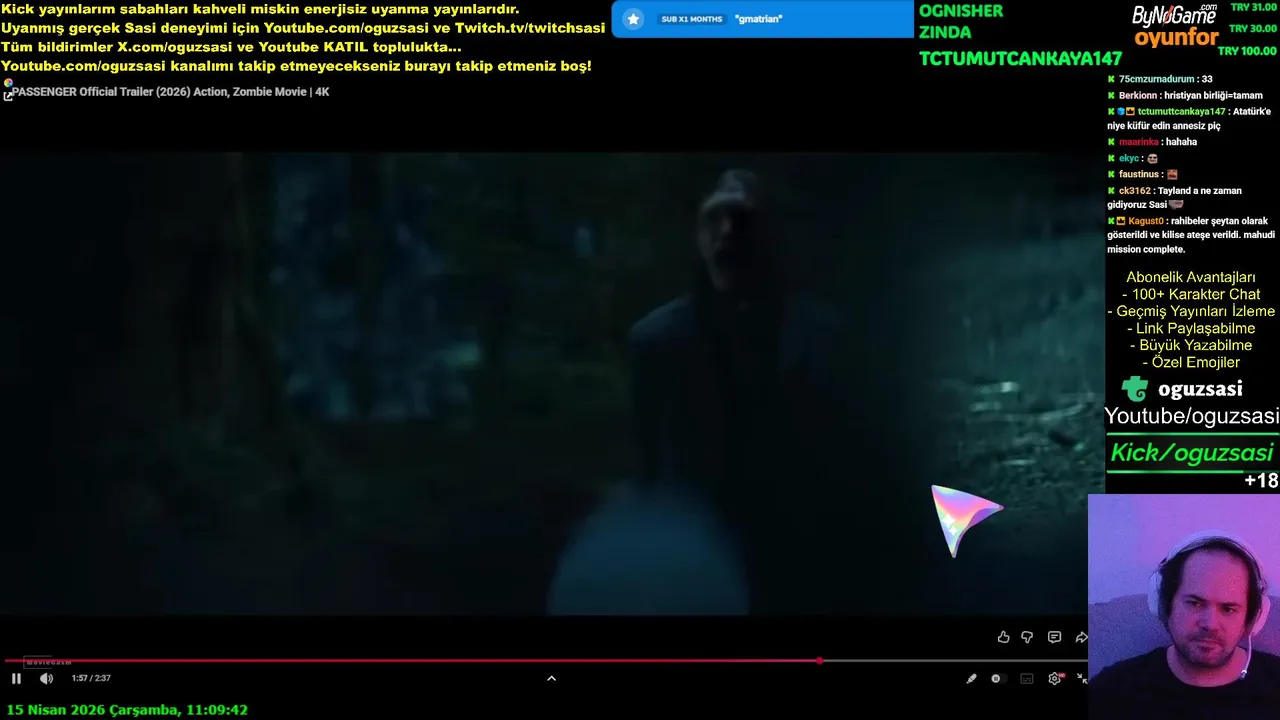
Task: Click chat user maarinka
Action: 1139,142
